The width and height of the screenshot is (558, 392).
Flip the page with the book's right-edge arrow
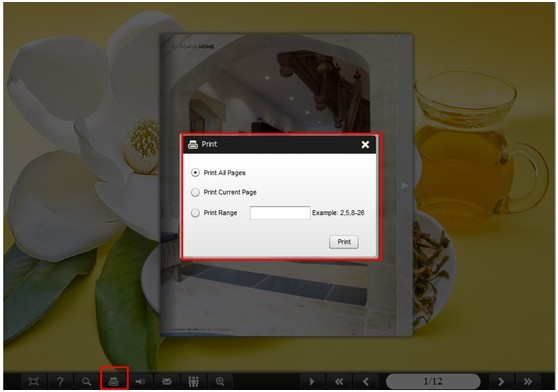(405, 185)
